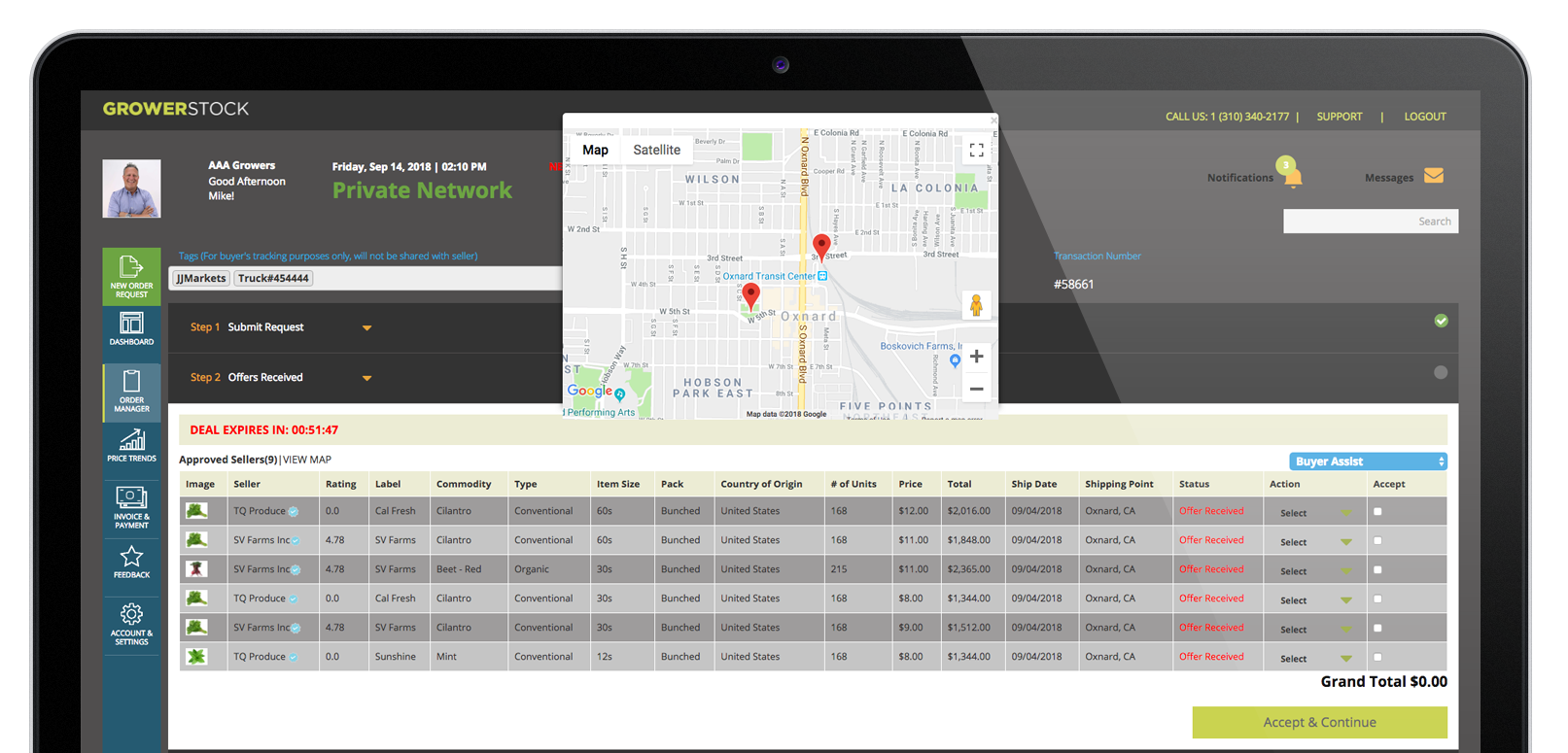This screenshot has width=1568, height=753.
Task: Switch map to Satellite view
Action: (657, 150)
